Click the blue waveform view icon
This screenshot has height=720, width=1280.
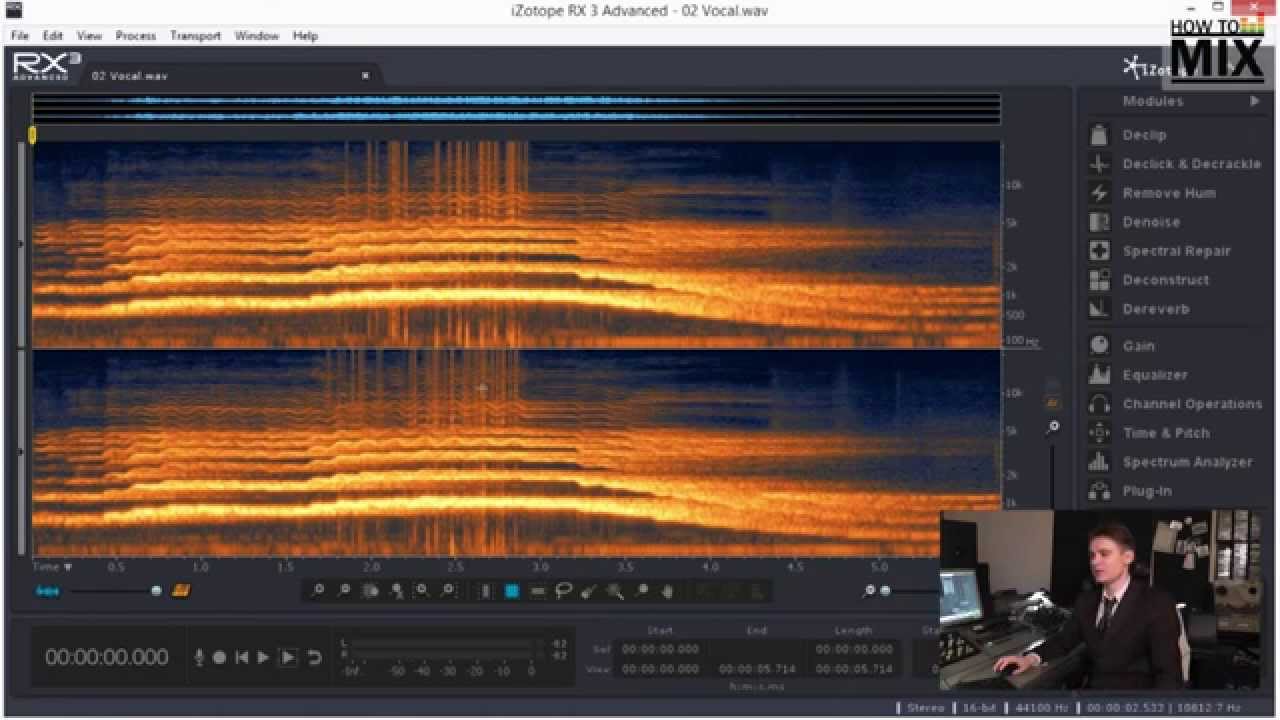click(x=47, y=591)
